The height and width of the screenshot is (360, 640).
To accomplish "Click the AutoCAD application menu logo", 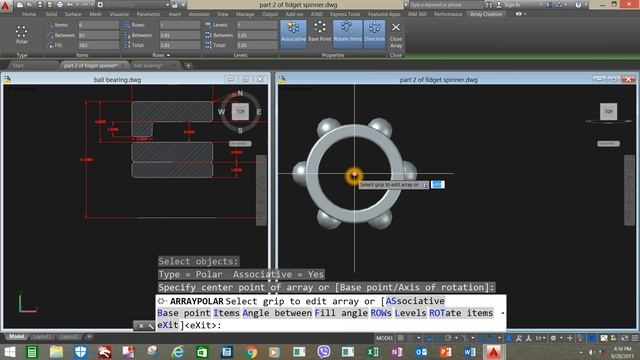I will [x=6, y=6].
